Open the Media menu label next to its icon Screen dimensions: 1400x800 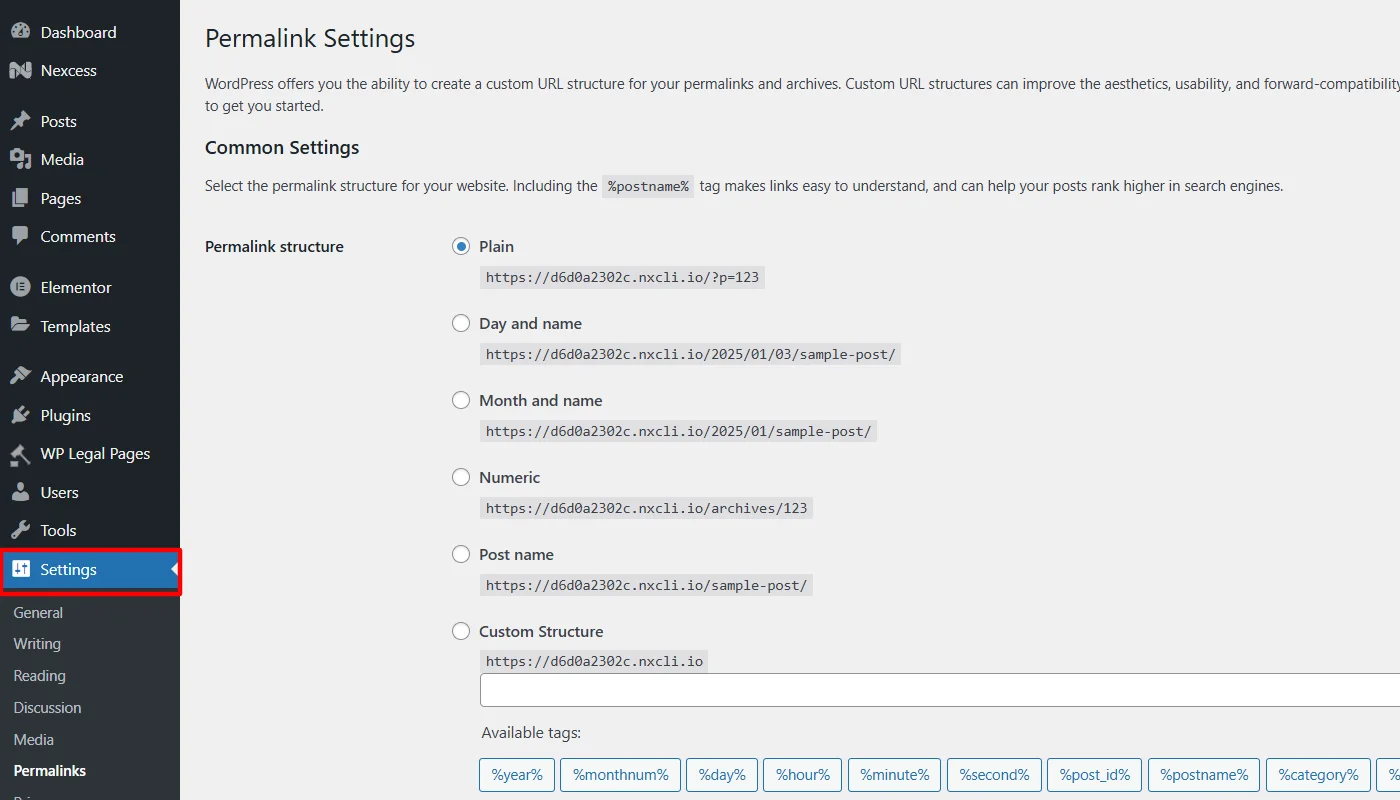62,159
